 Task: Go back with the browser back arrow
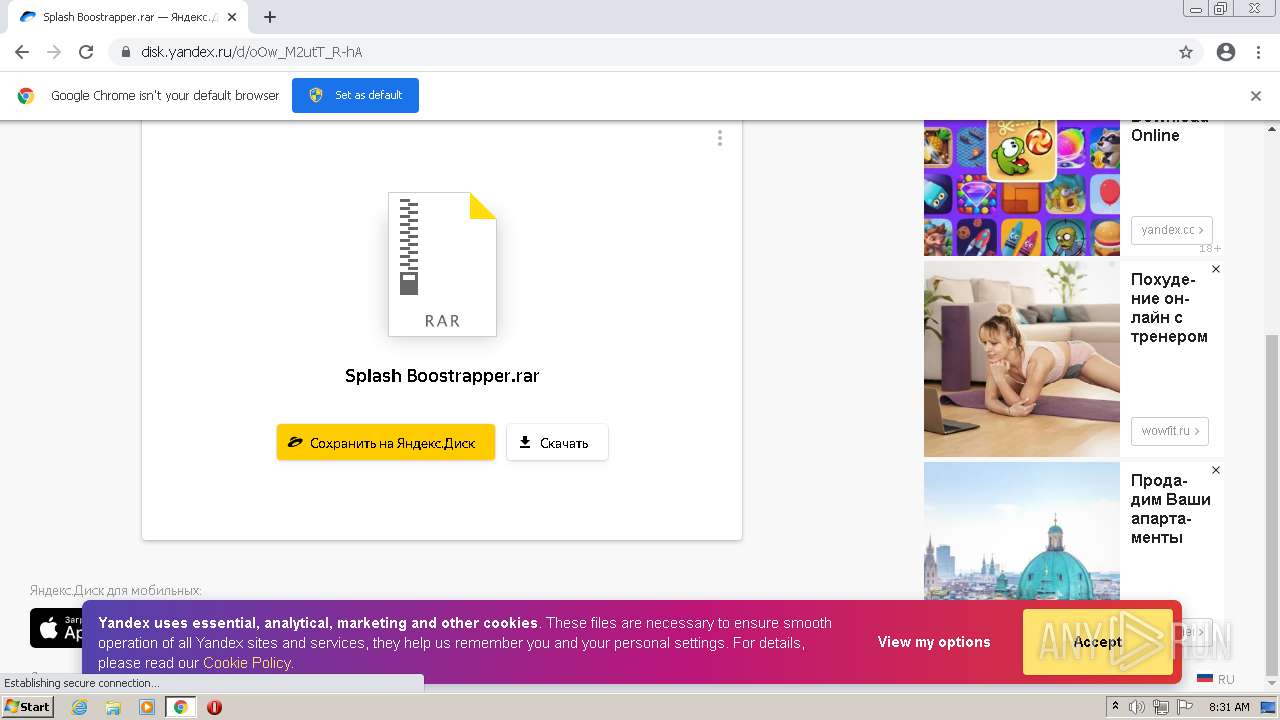22,52
